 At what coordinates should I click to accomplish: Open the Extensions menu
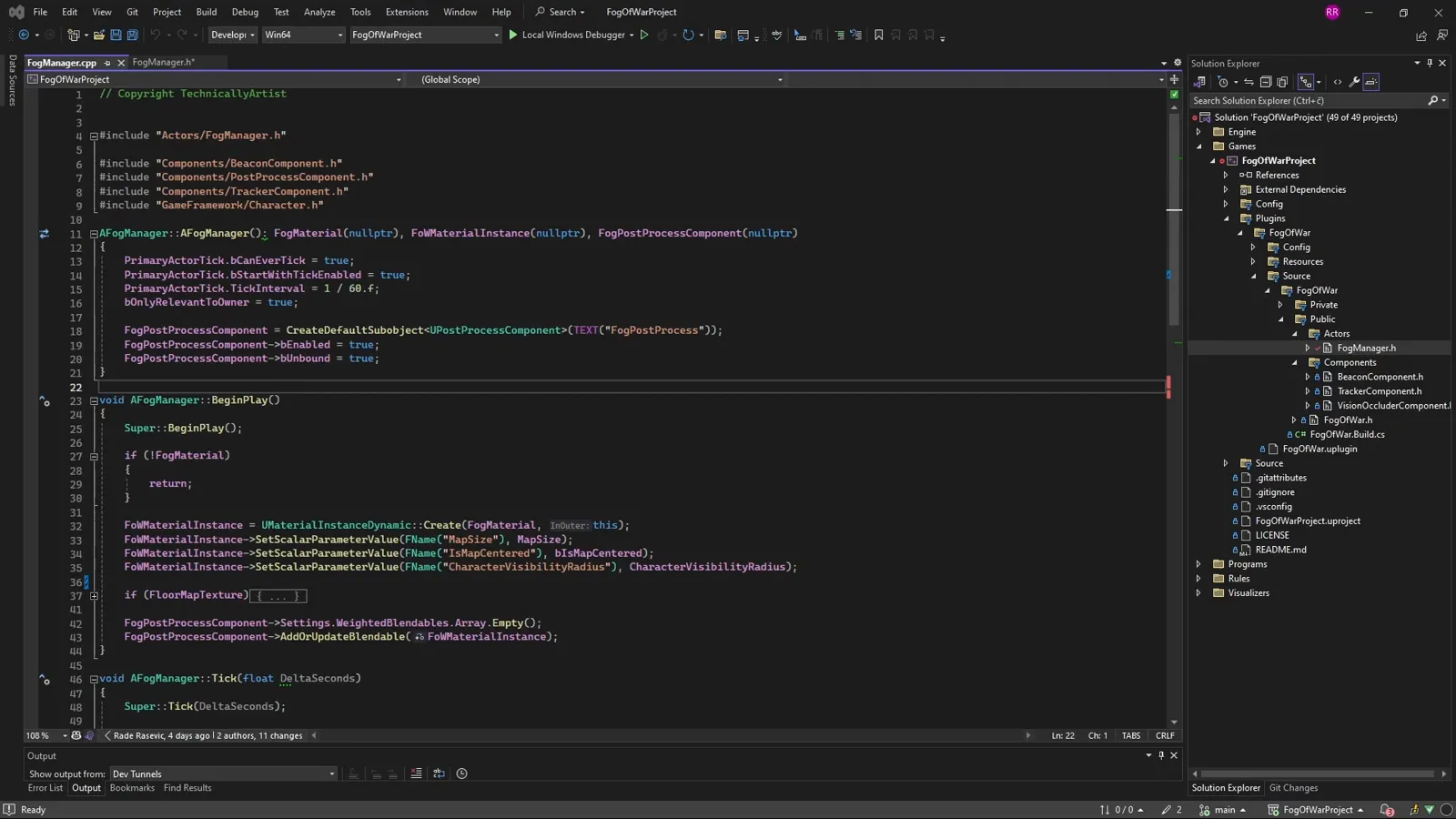click(407, 12)
